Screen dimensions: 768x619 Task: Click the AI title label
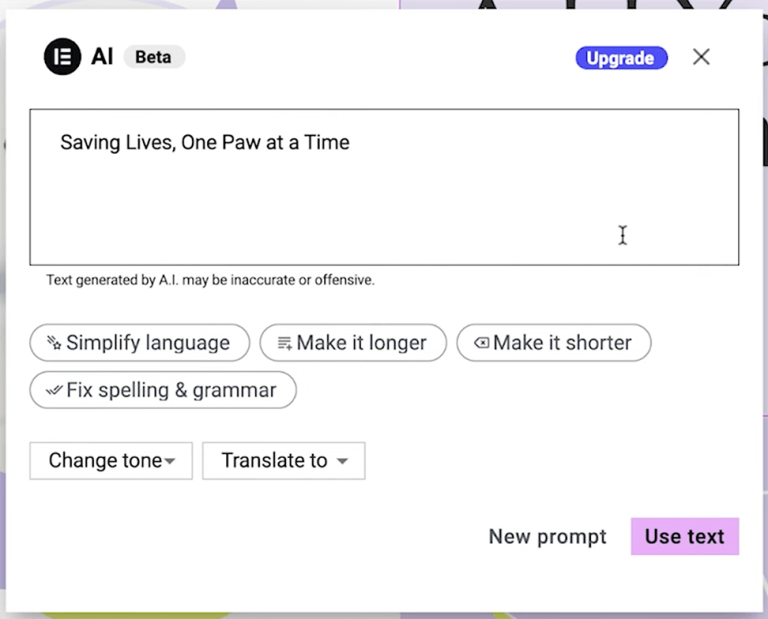[102, 57]
